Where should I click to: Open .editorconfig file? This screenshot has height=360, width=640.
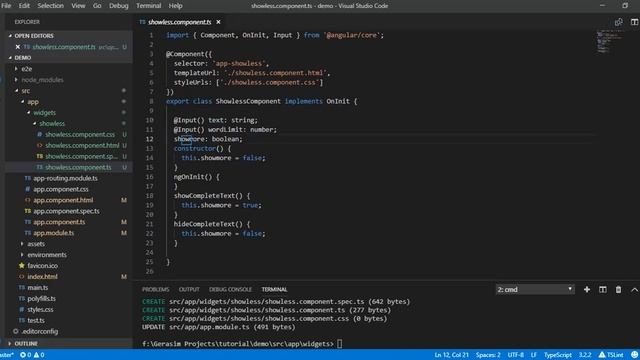pos(40,331)
